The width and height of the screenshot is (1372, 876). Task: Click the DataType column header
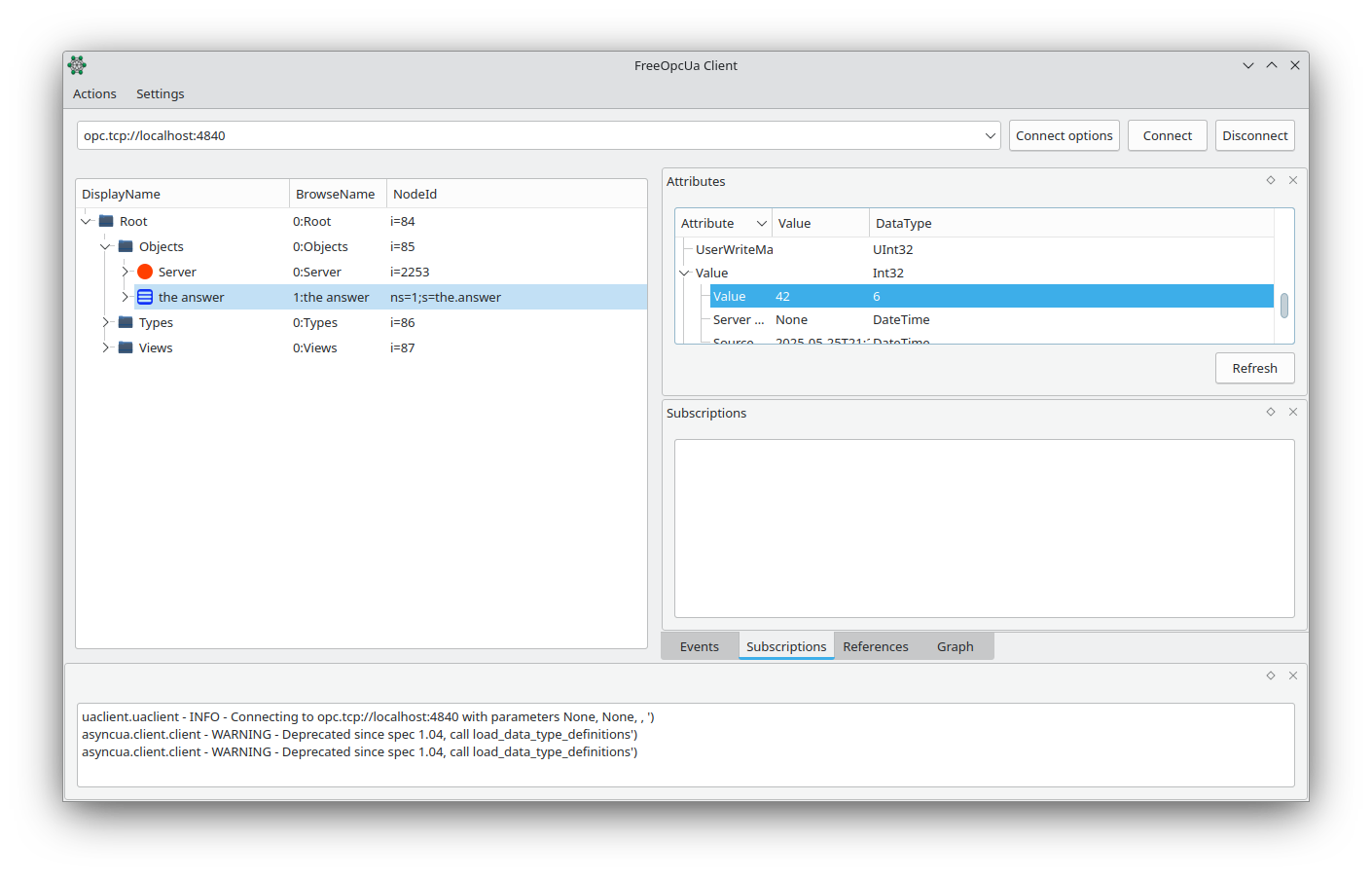click(x=1071, y=223)
